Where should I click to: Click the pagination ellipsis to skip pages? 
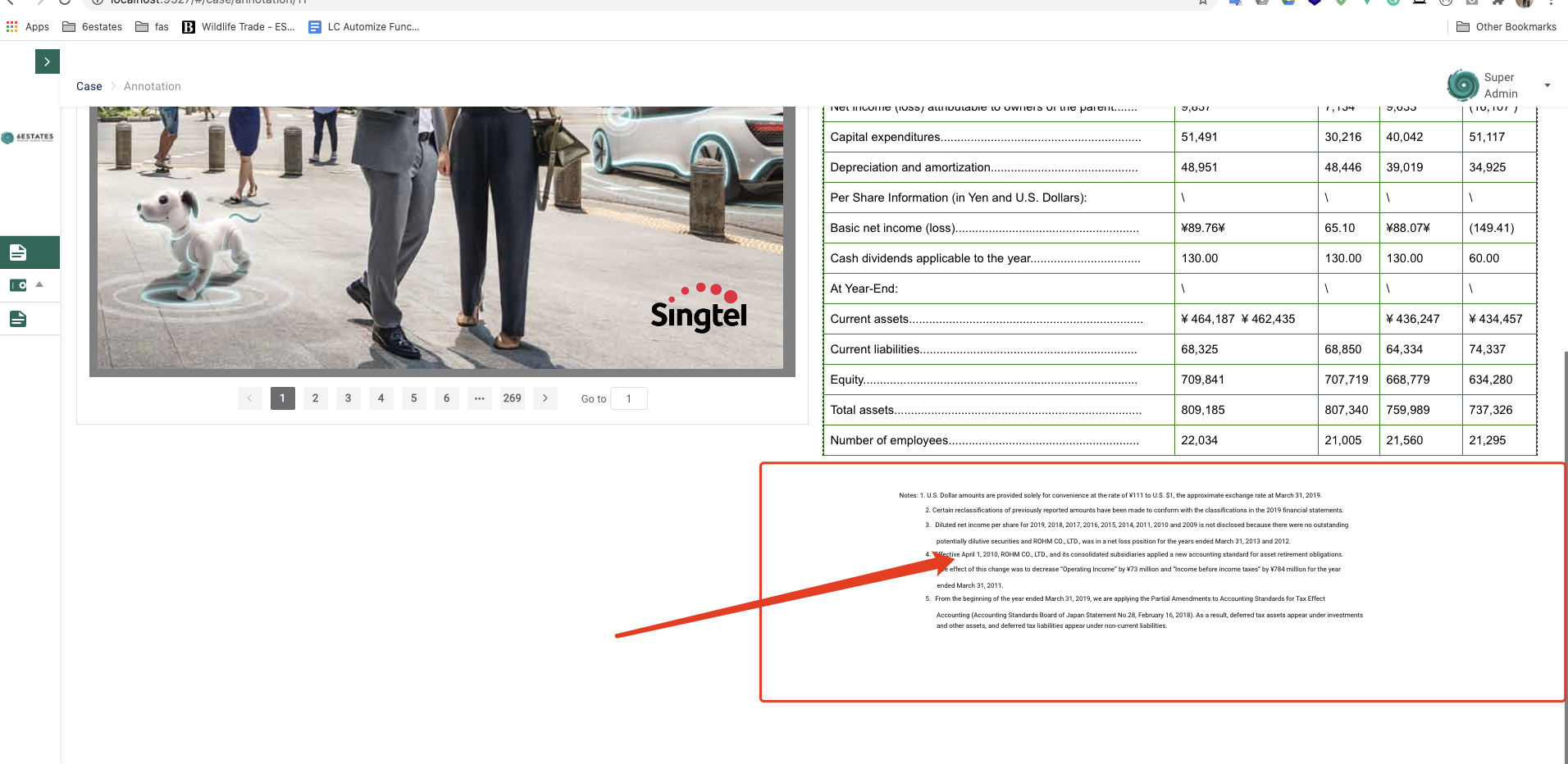[480, 398]
